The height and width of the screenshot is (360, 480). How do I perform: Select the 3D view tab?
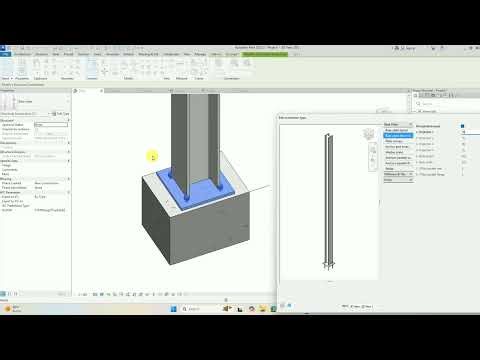point(86,91)
